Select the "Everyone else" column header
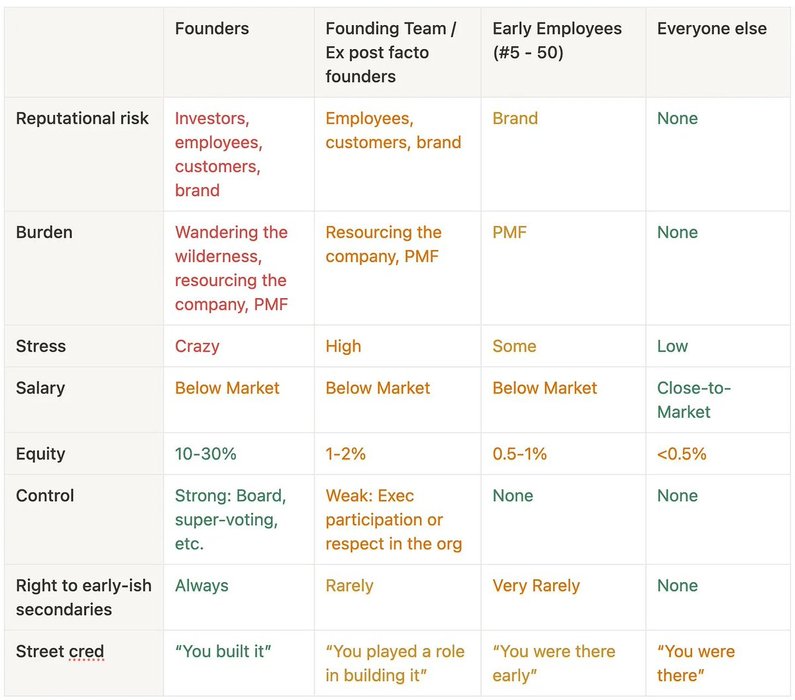Screen dimensions: 795x700 (711, 29)
